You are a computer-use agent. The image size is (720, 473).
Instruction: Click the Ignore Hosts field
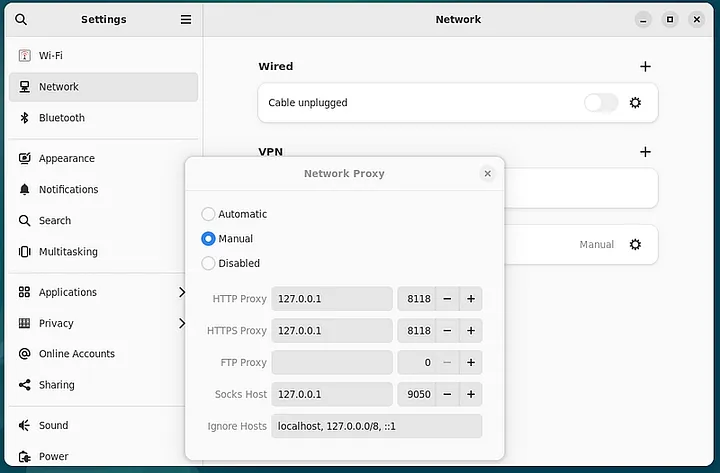(377, 426)
